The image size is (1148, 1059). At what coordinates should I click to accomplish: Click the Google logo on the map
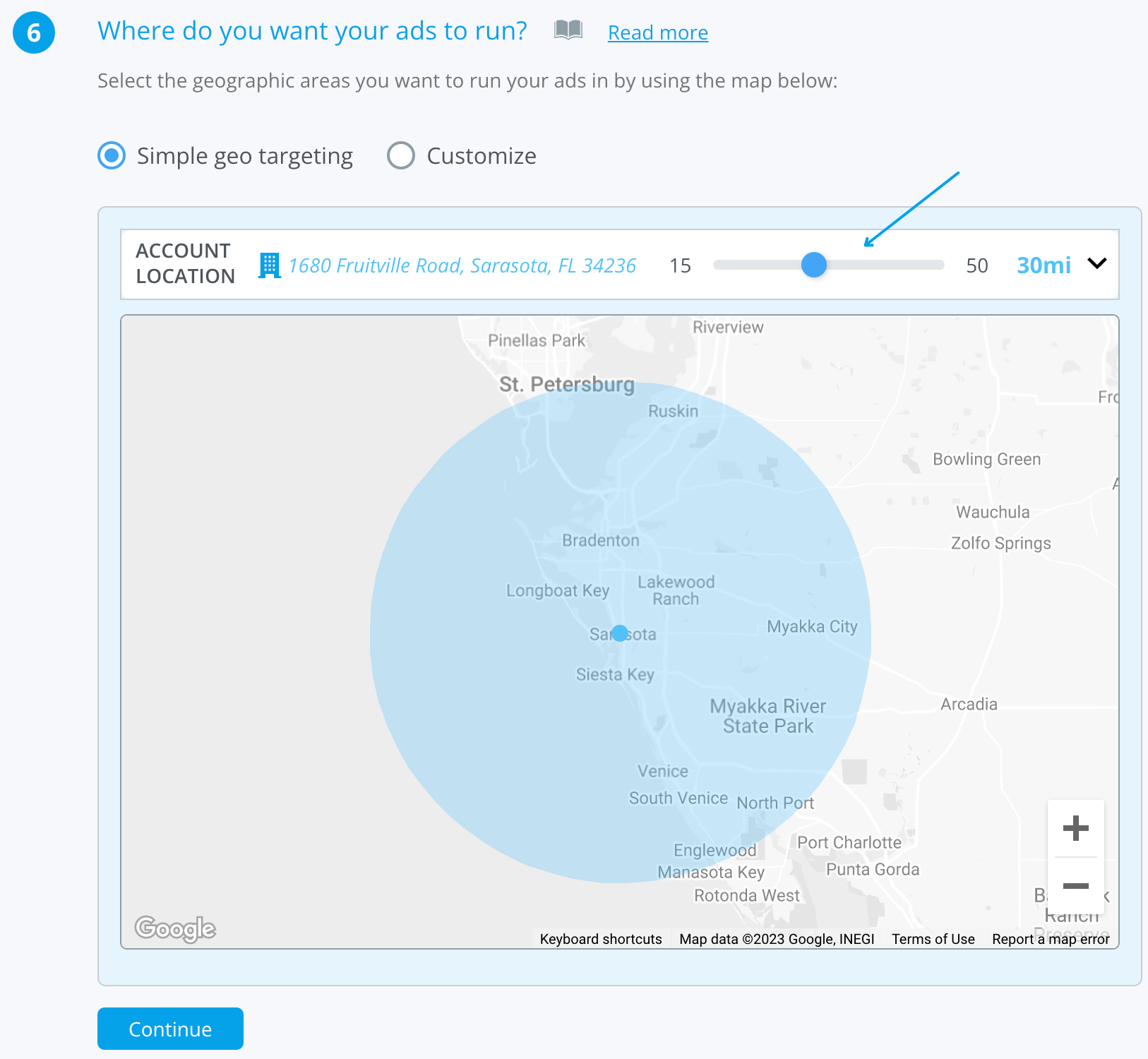click(175, 928)
